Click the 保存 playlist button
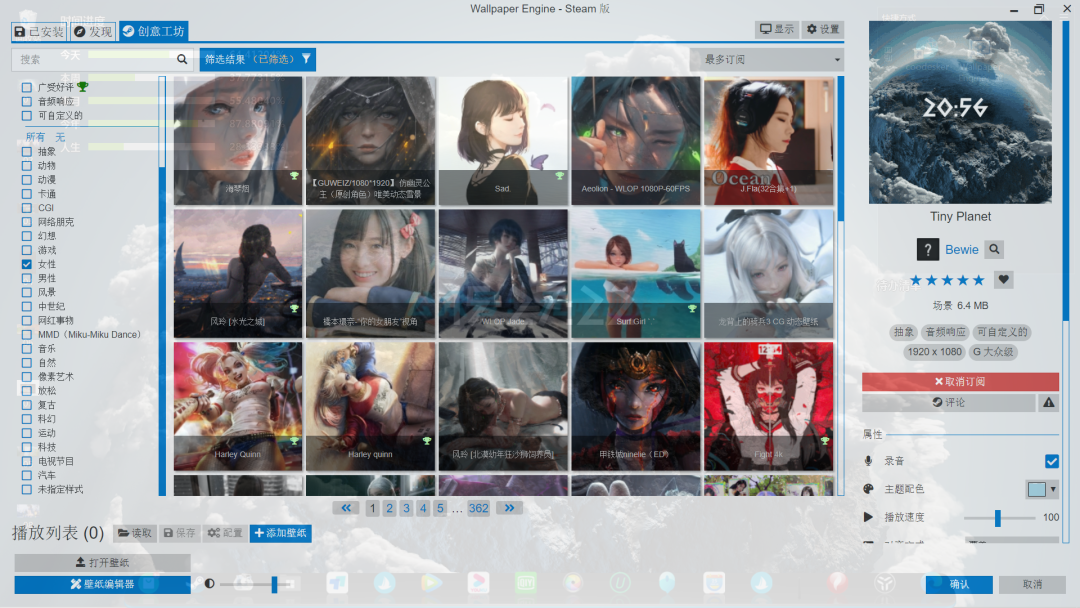The height and width of the screenshot is (608, 1080). [179, 533]
